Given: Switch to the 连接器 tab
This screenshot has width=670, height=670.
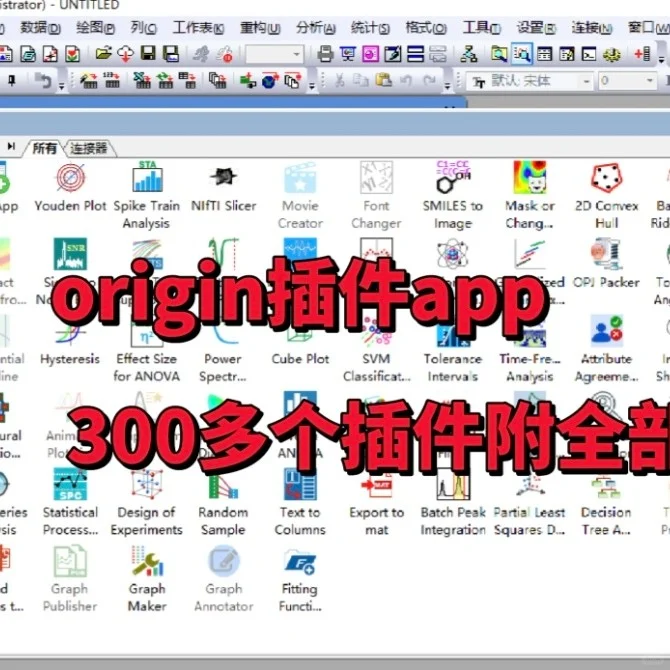Looking at the screenshot, I should 88,148.
